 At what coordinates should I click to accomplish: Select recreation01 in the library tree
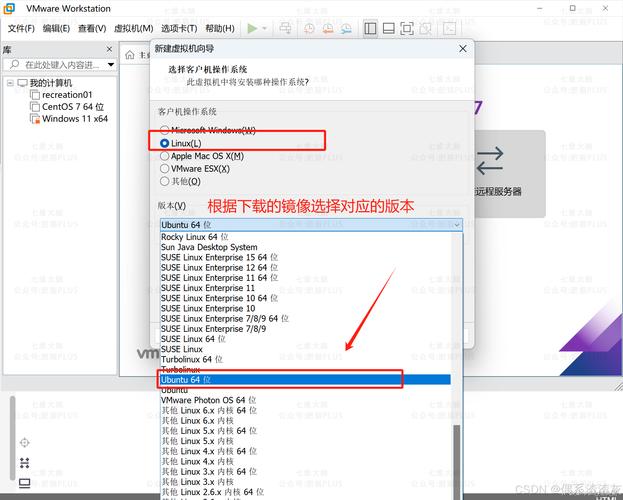tap(67, 95)
